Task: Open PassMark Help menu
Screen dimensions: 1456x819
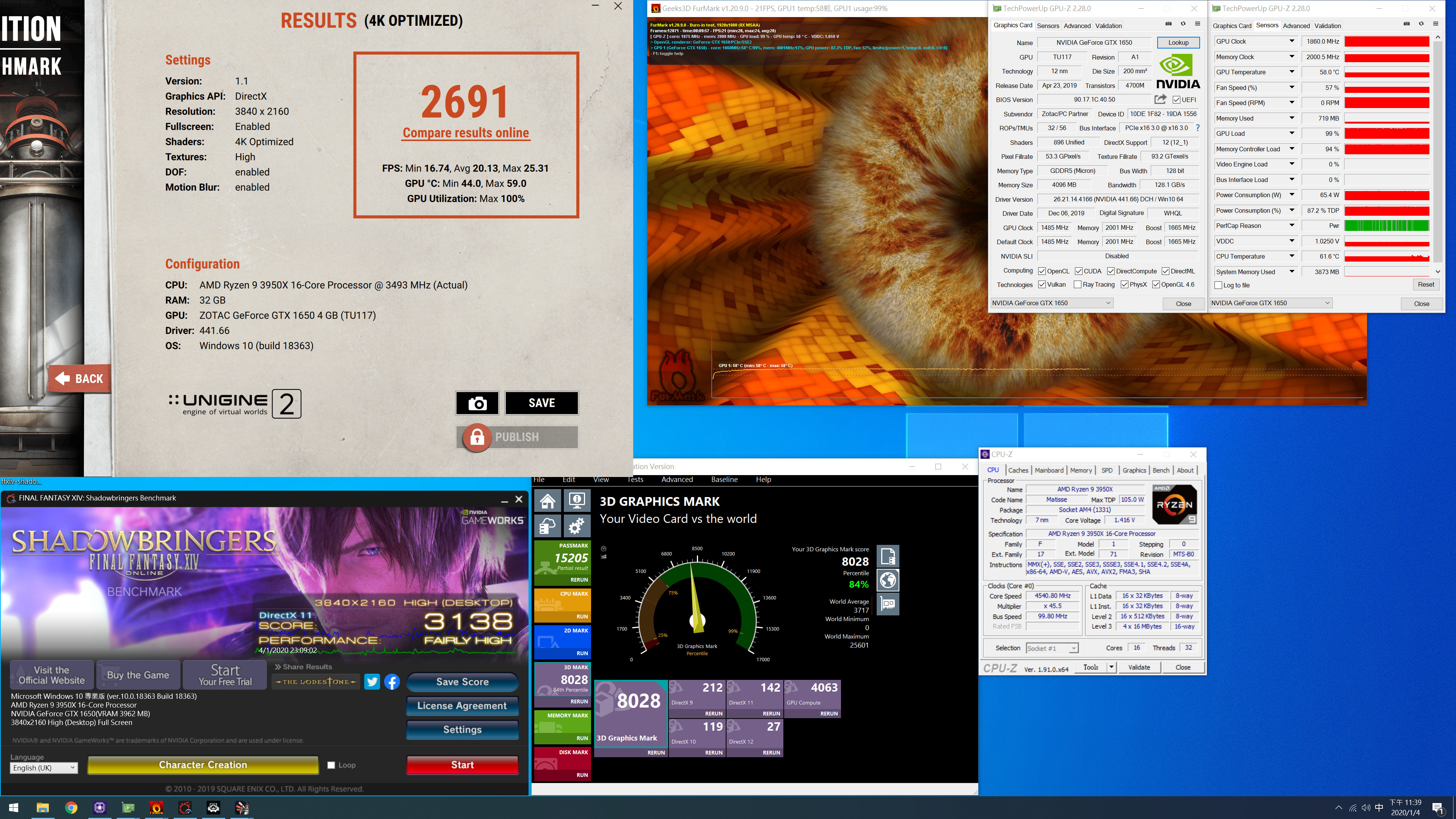Action: coord(763,479)
